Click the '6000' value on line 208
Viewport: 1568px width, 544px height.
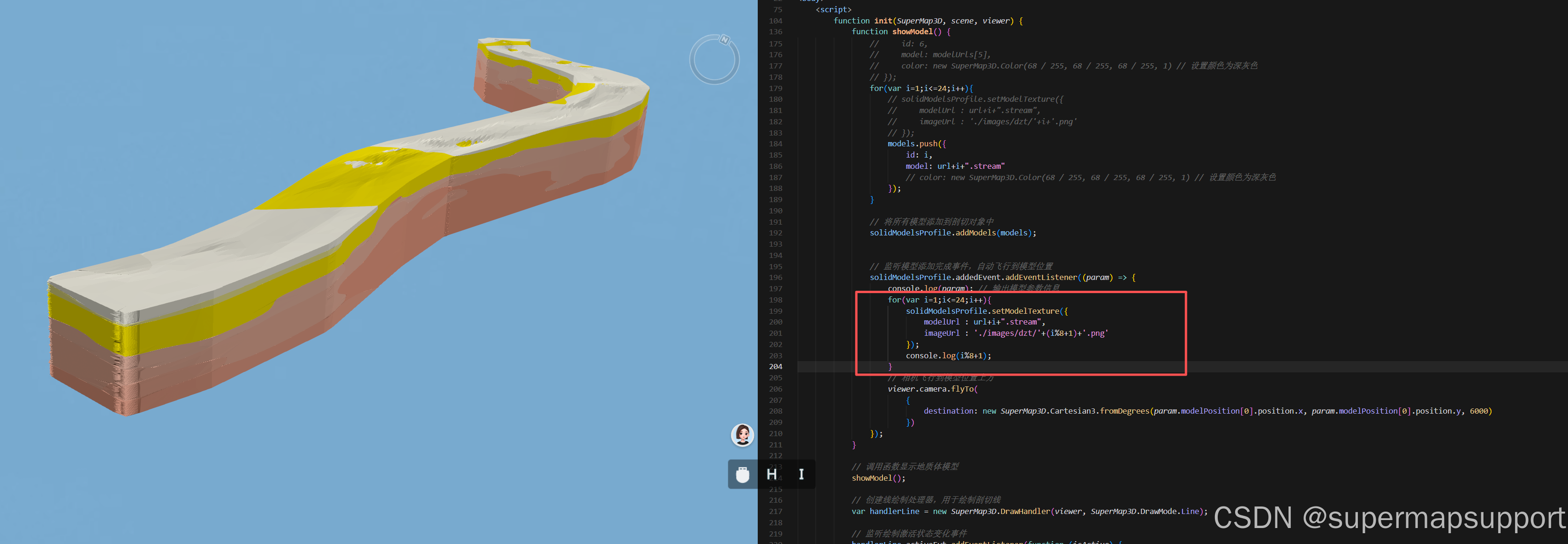click(x=1478, y=411)
